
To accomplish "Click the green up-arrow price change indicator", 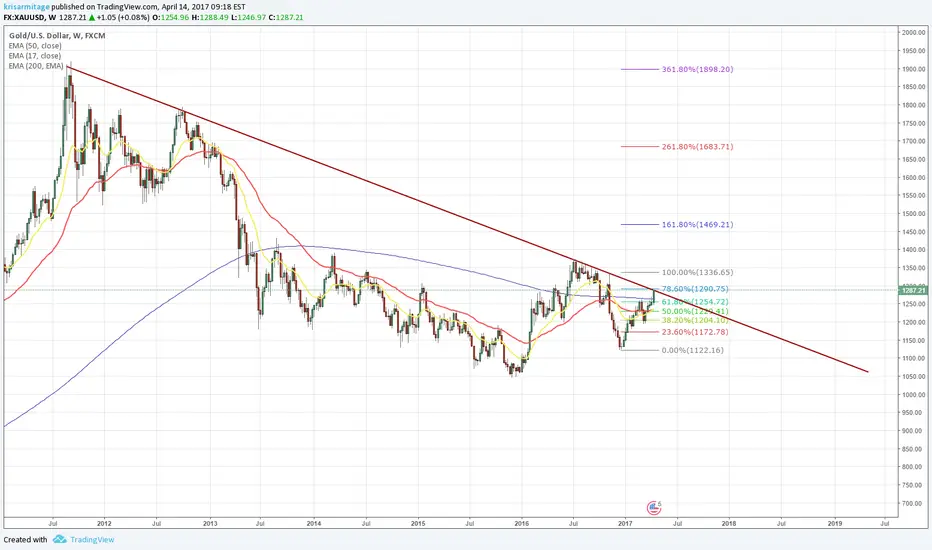I will coord(92,18).
